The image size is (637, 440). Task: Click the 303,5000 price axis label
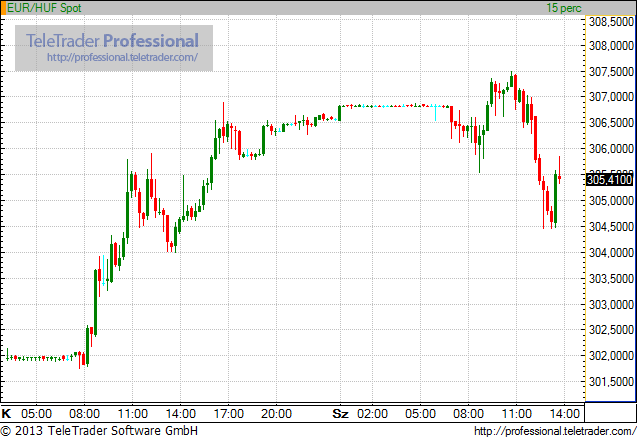[x=611, y=279]
